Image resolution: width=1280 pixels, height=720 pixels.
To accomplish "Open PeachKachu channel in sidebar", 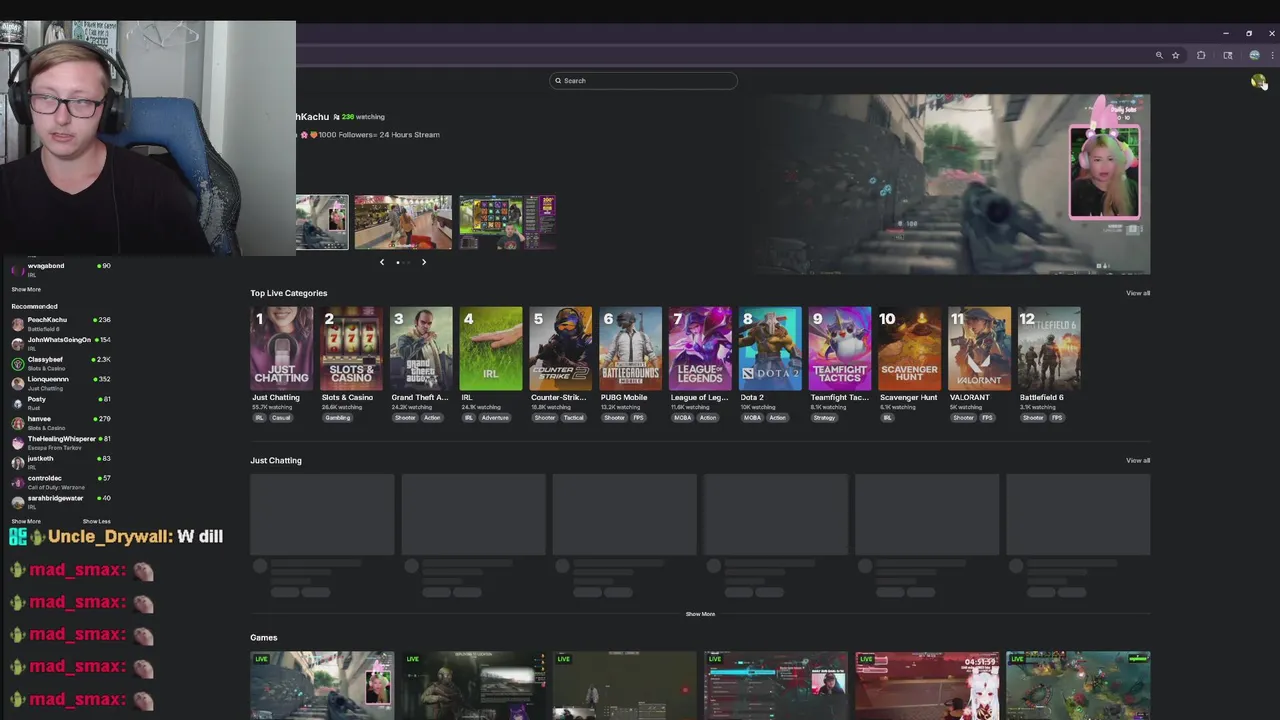I will [x=60, y=323].
